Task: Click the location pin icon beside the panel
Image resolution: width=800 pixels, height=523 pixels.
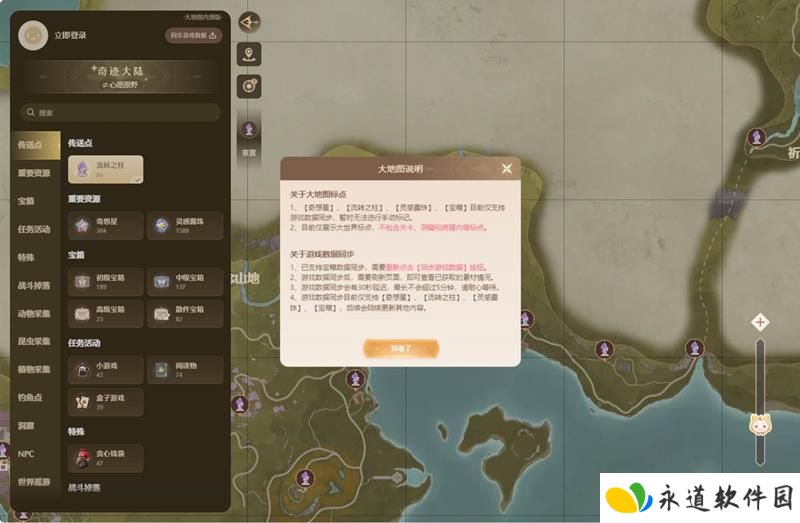Action: (x=249, y=54)
